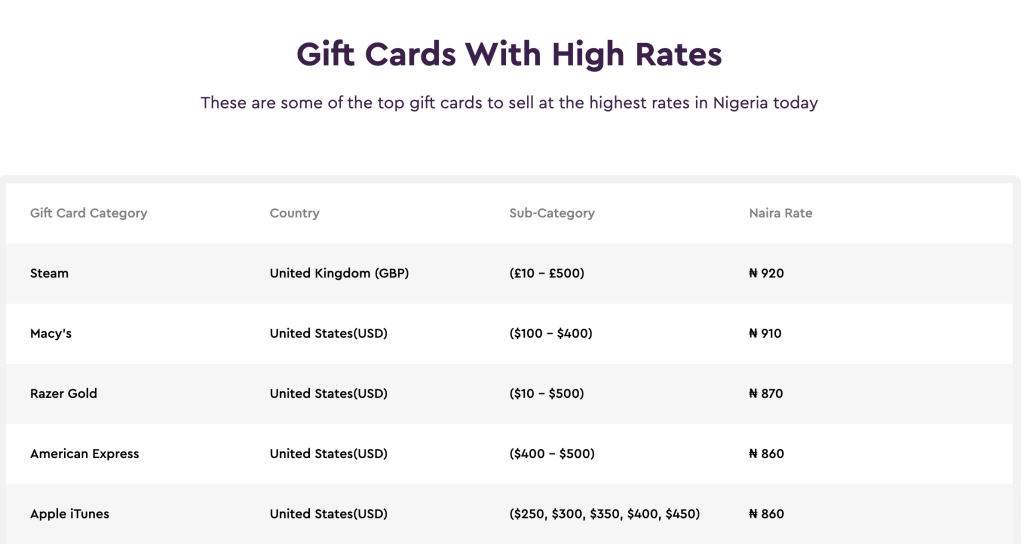This screenshot has height=544, width=1024.
Task: Select the Razer Gold gift card row
Action: tap(64, 393)
